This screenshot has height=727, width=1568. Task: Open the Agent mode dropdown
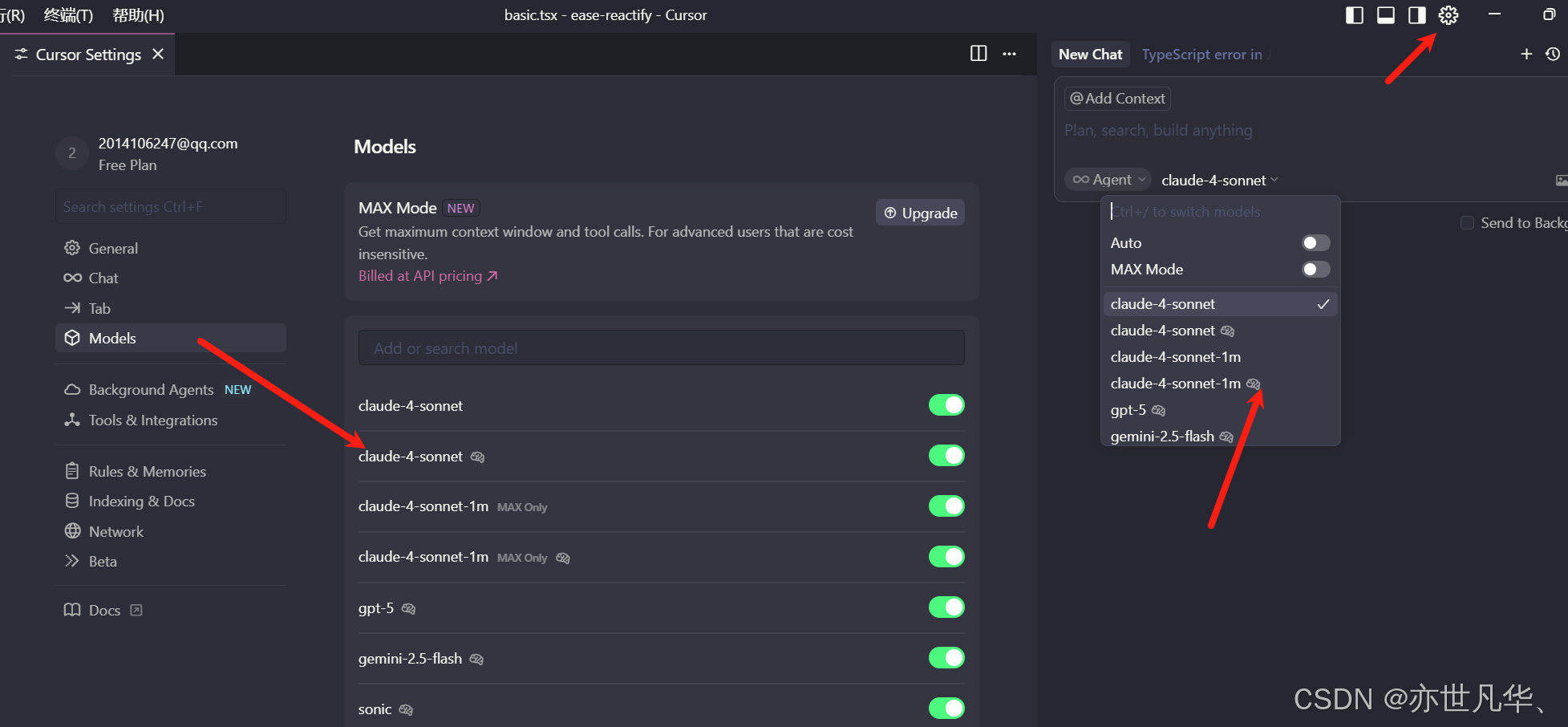tap(1108, 180)
